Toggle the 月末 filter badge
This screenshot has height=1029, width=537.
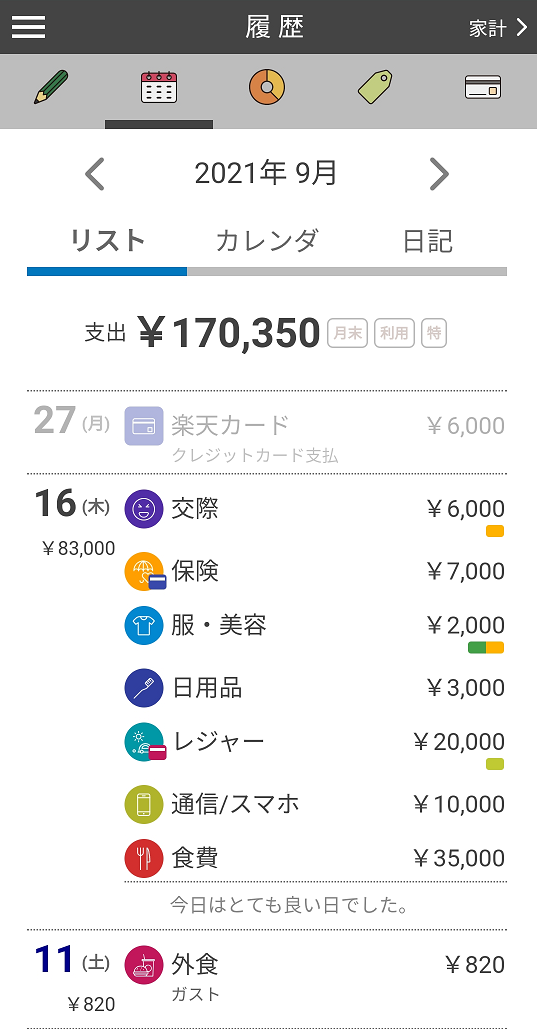347,333
